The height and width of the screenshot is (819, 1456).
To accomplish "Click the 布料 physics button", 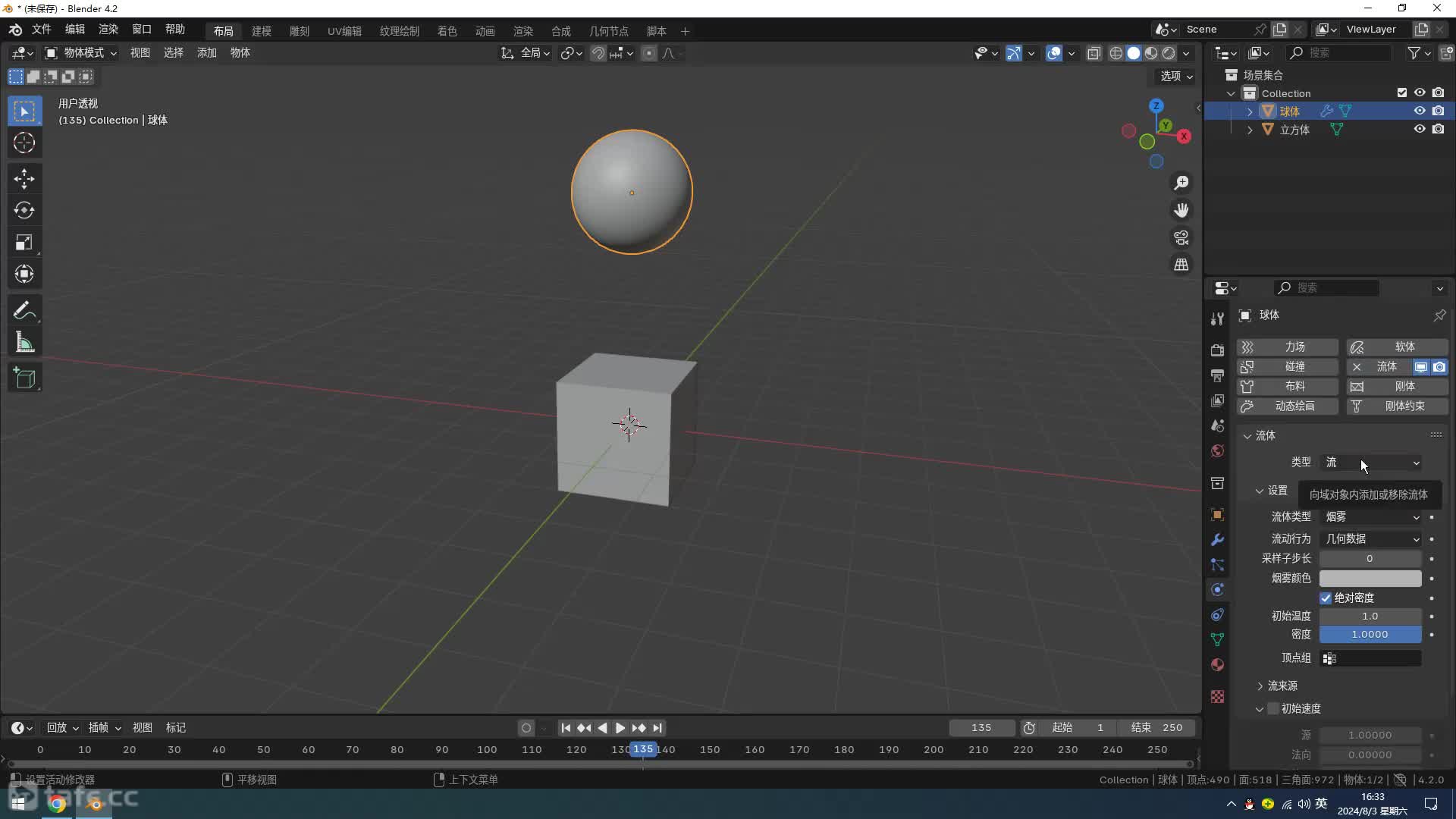I will (1287, 387).
